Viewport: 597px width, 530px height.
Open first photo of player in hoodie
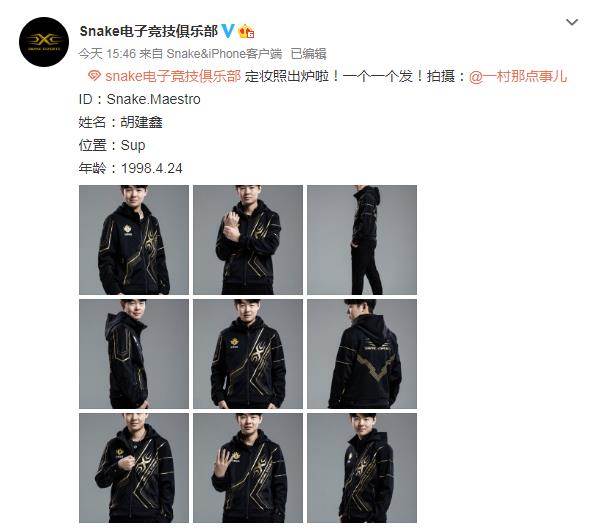coord(134,240)
